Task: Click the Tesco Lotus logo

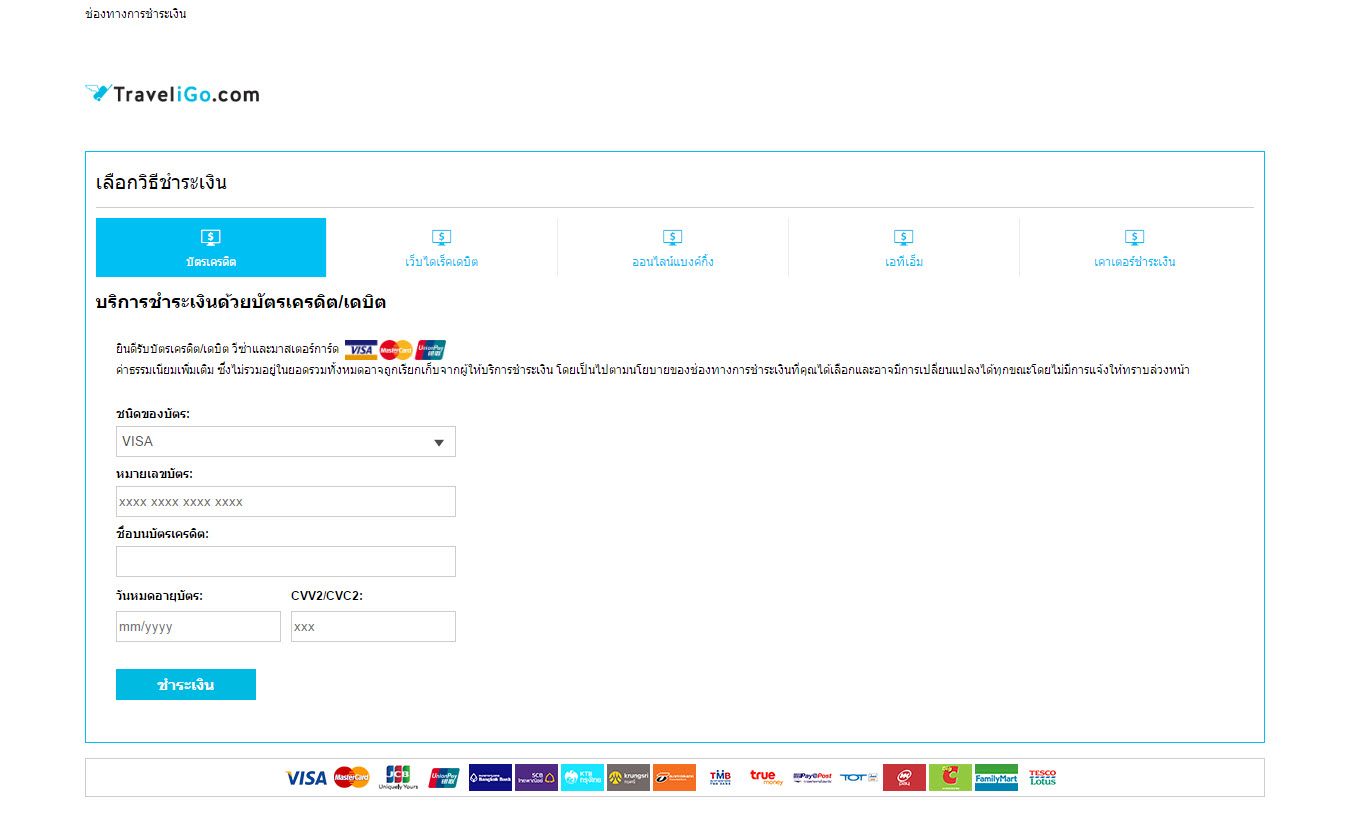Action: [1042, 777]
